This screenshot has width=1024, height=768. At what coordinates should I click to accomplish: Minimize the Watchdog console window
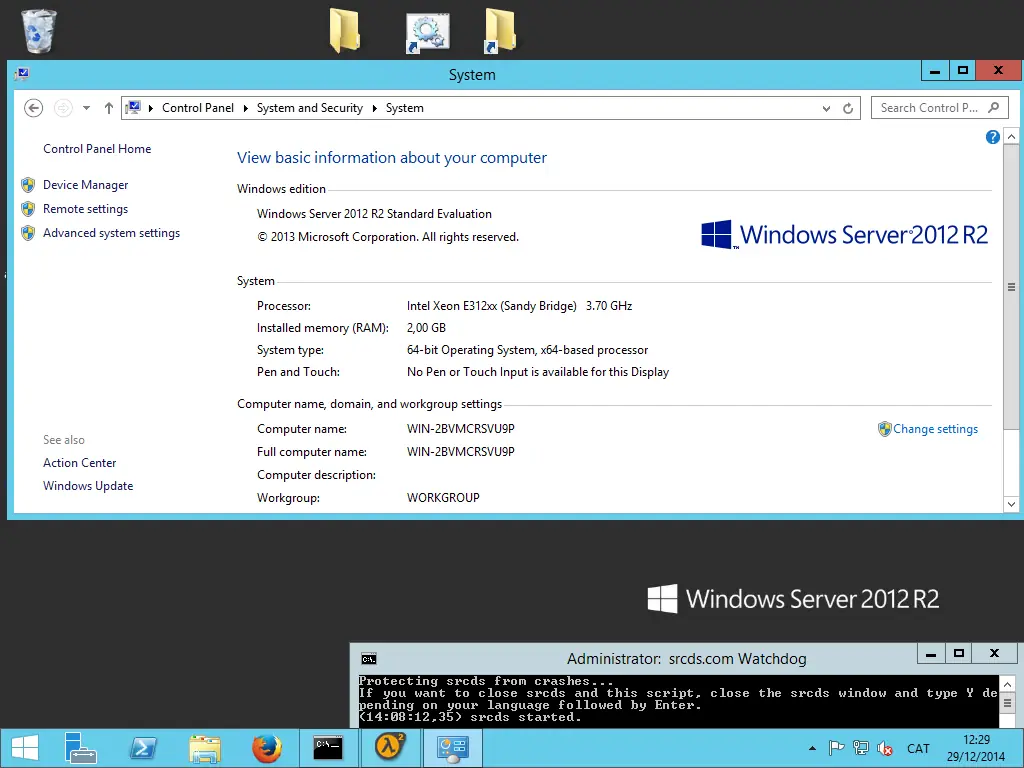[x=931, y=654]
